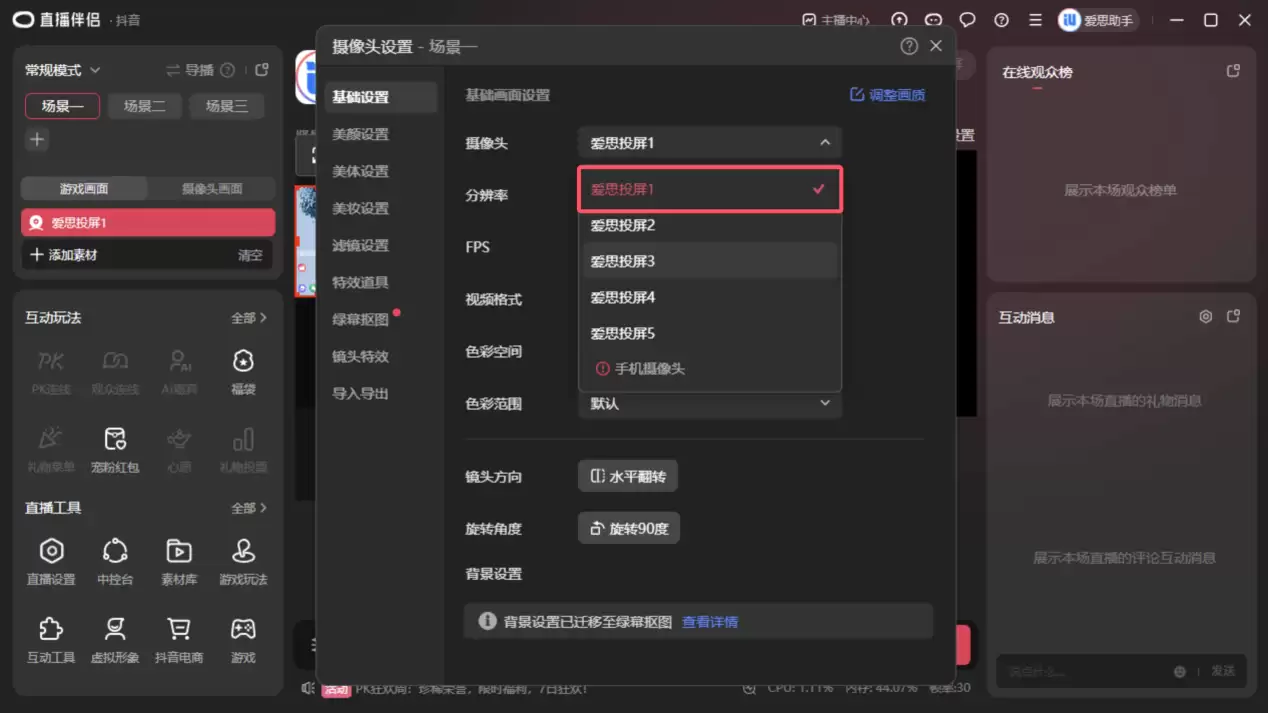Open the 主播中心 anchor center

836,20
